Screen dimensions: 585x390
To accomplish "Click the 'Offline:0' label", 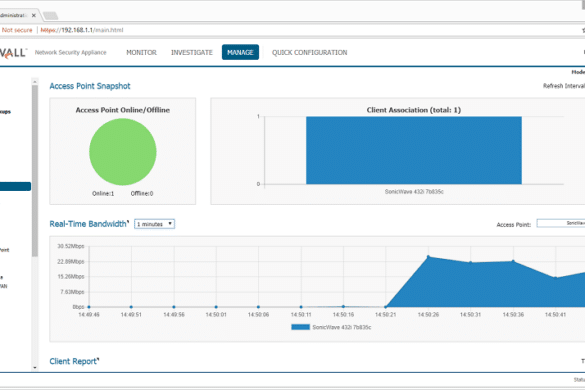I will click(x=142, y=193).
